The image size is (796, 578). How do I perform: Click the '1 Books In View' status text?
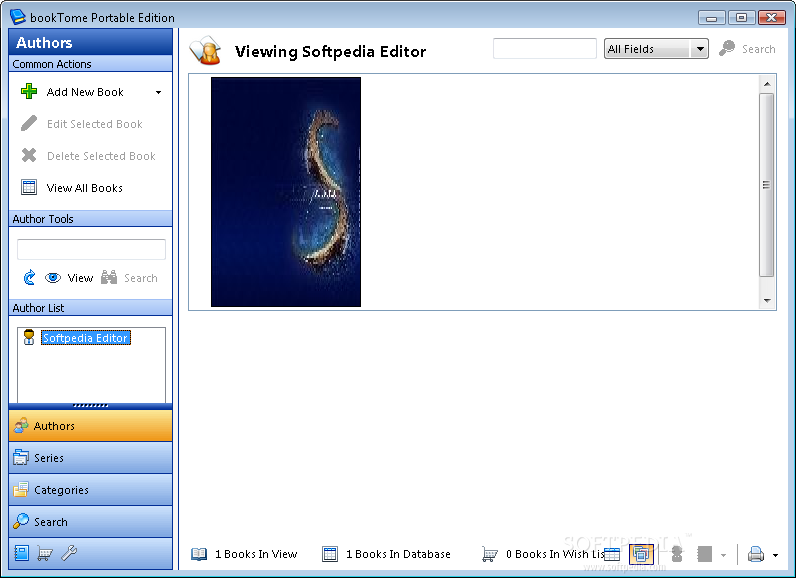pyautogui.click(x=256, y=554)
